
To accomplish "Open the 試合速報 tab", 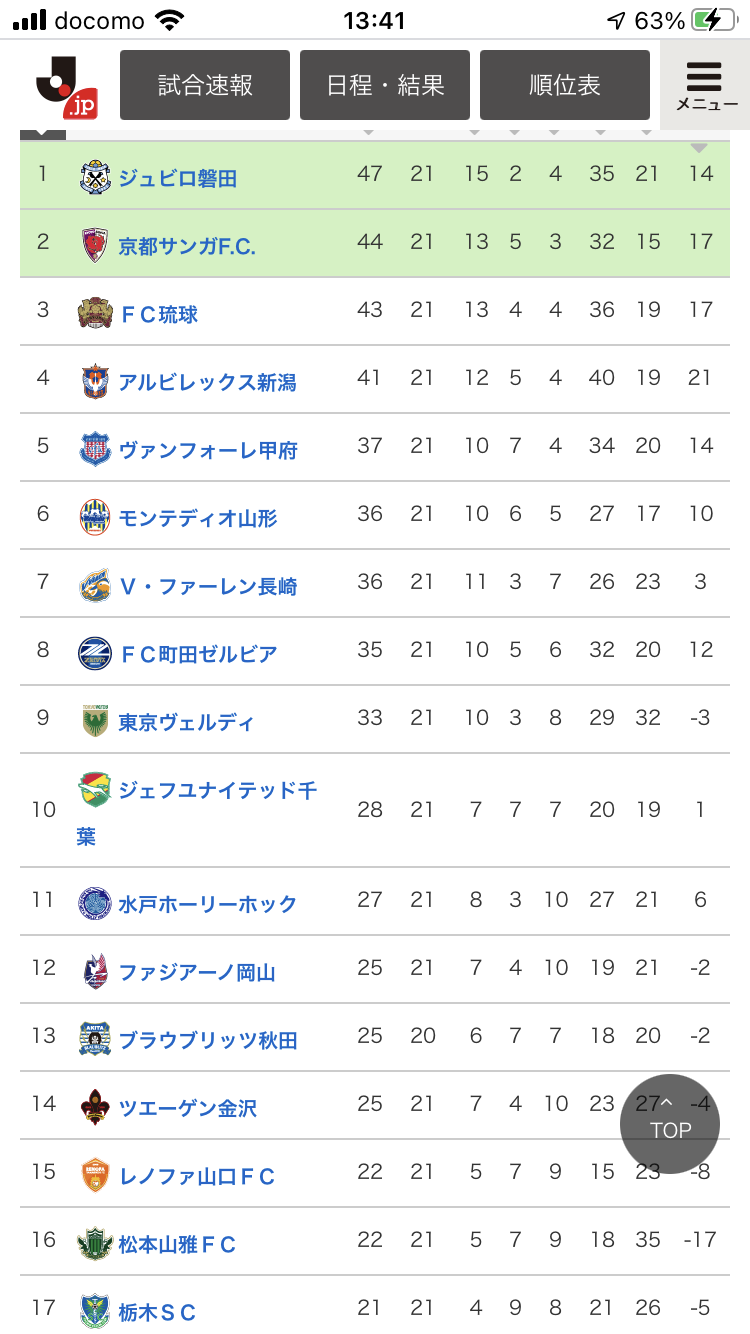I will (x=205, y=86).
